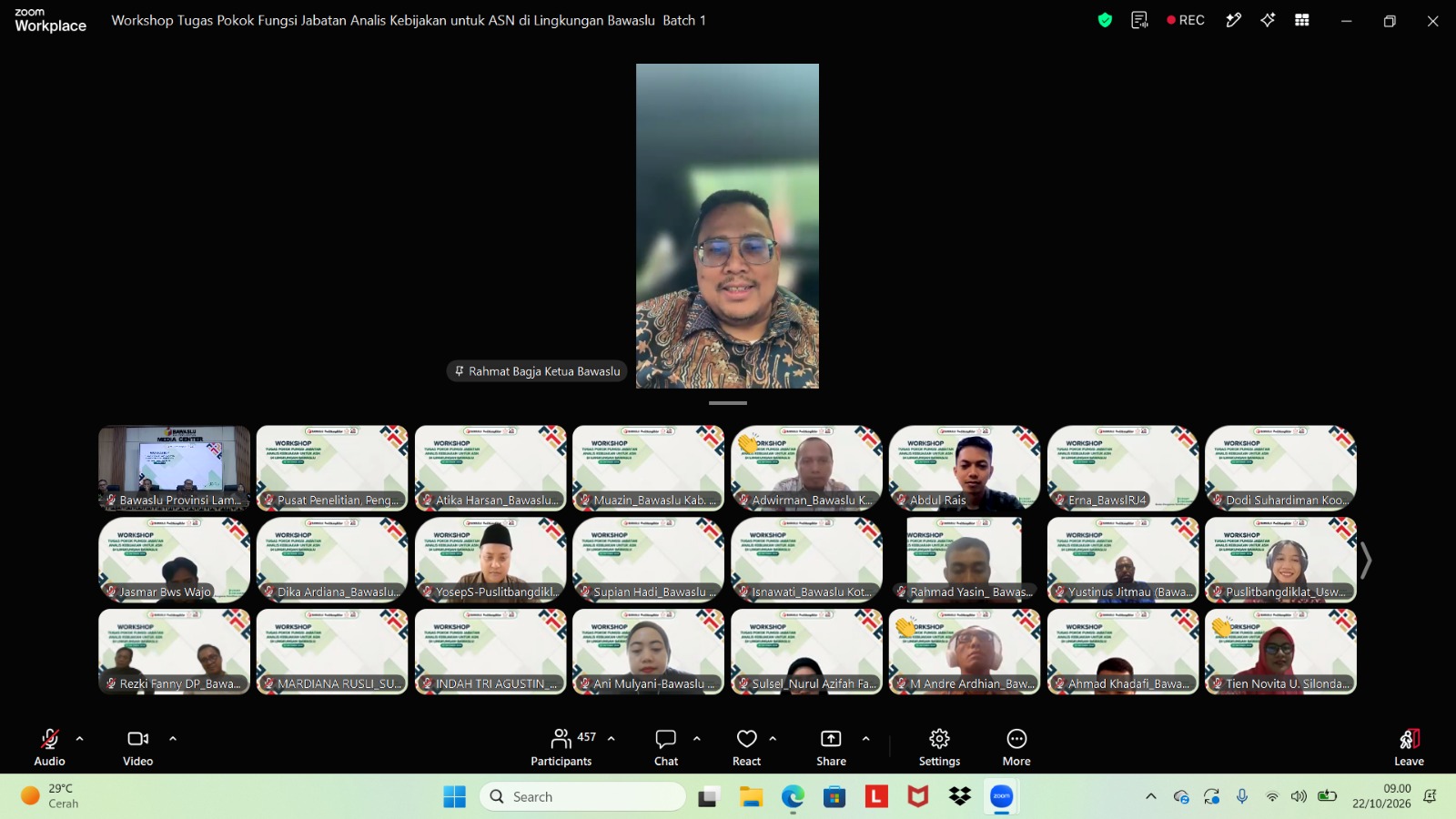
Task: Expand the Share options caret
Action: [866, 739]
